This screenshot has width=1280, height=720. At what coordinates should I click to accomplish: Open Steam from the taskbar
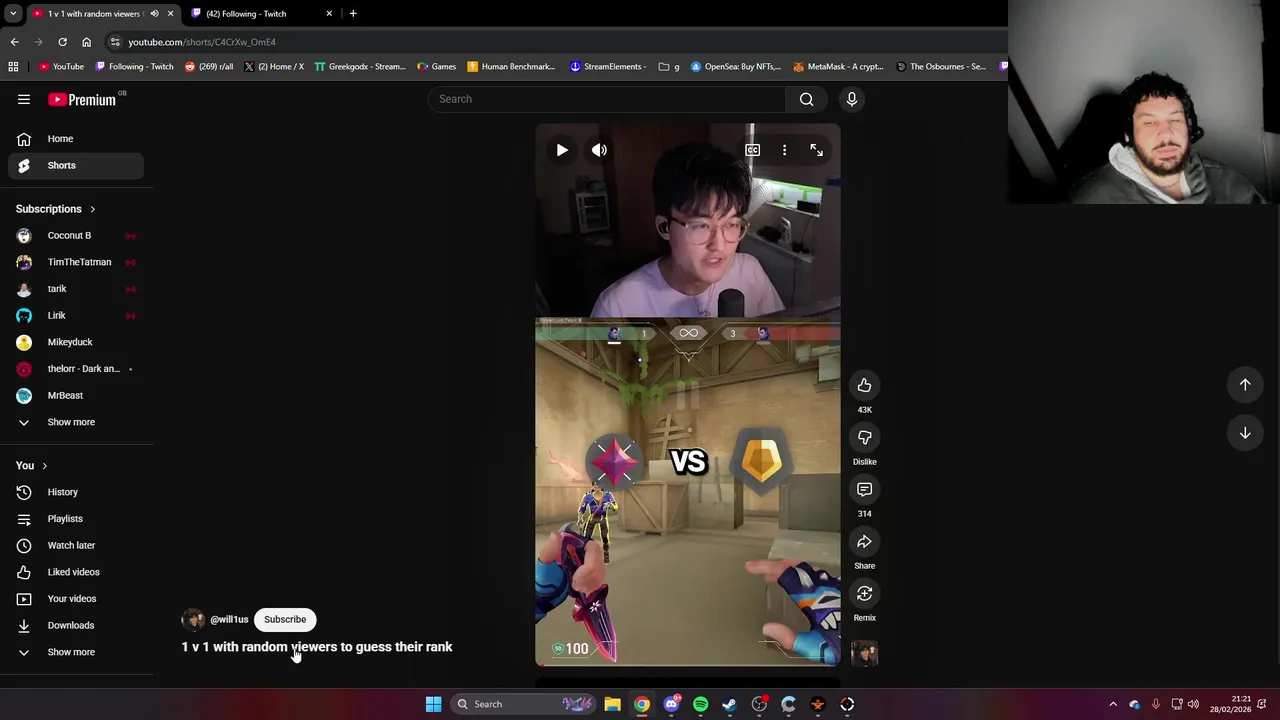(729, 704)
